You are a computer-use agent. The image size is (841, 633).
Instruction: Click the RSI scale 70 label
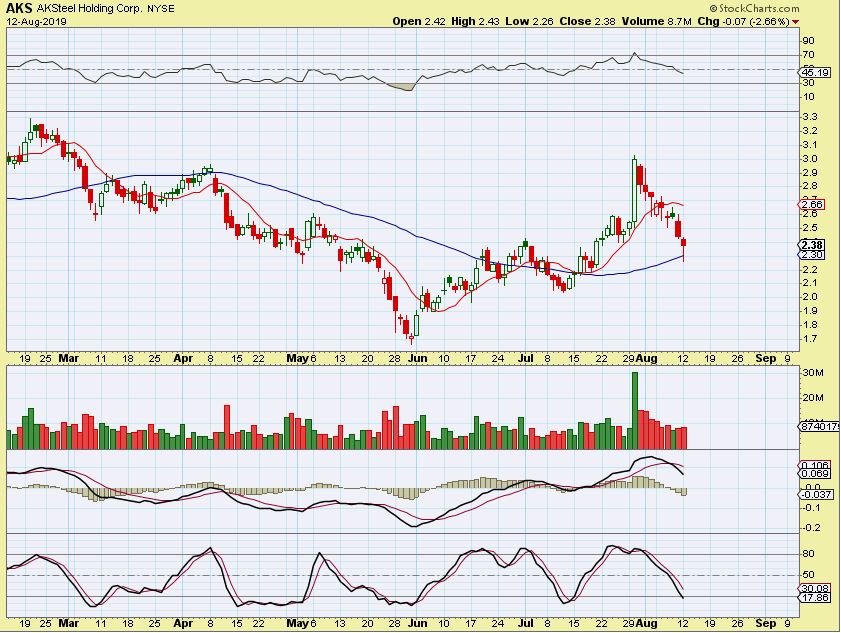click(808, 55)
